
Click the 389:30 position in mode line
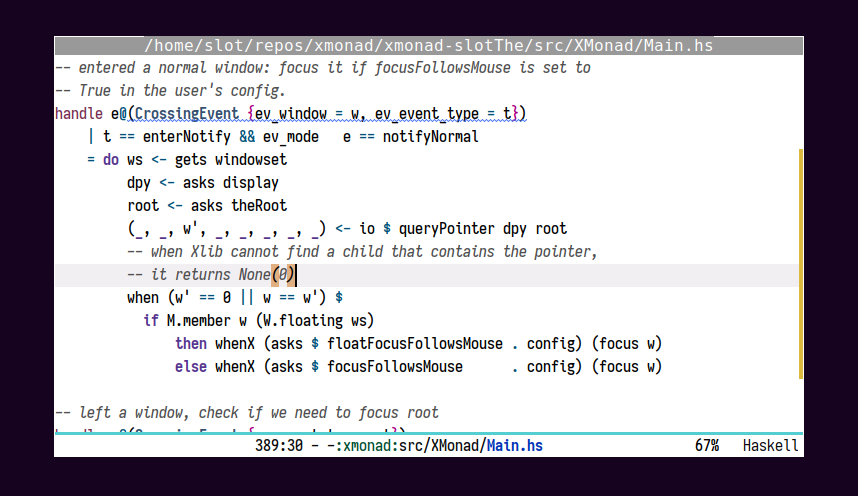pyautogui.click(x=279, y=446)
